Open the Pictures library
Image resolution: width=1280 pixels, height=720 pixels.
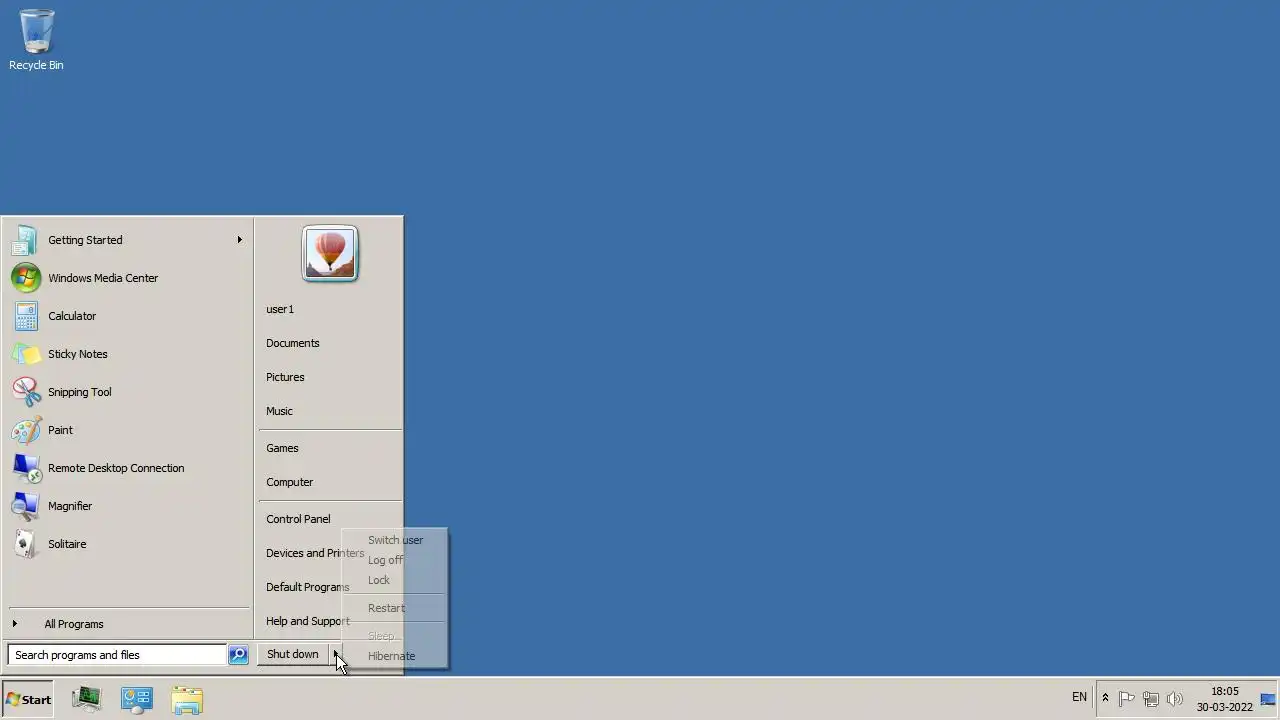pos(330,377)
